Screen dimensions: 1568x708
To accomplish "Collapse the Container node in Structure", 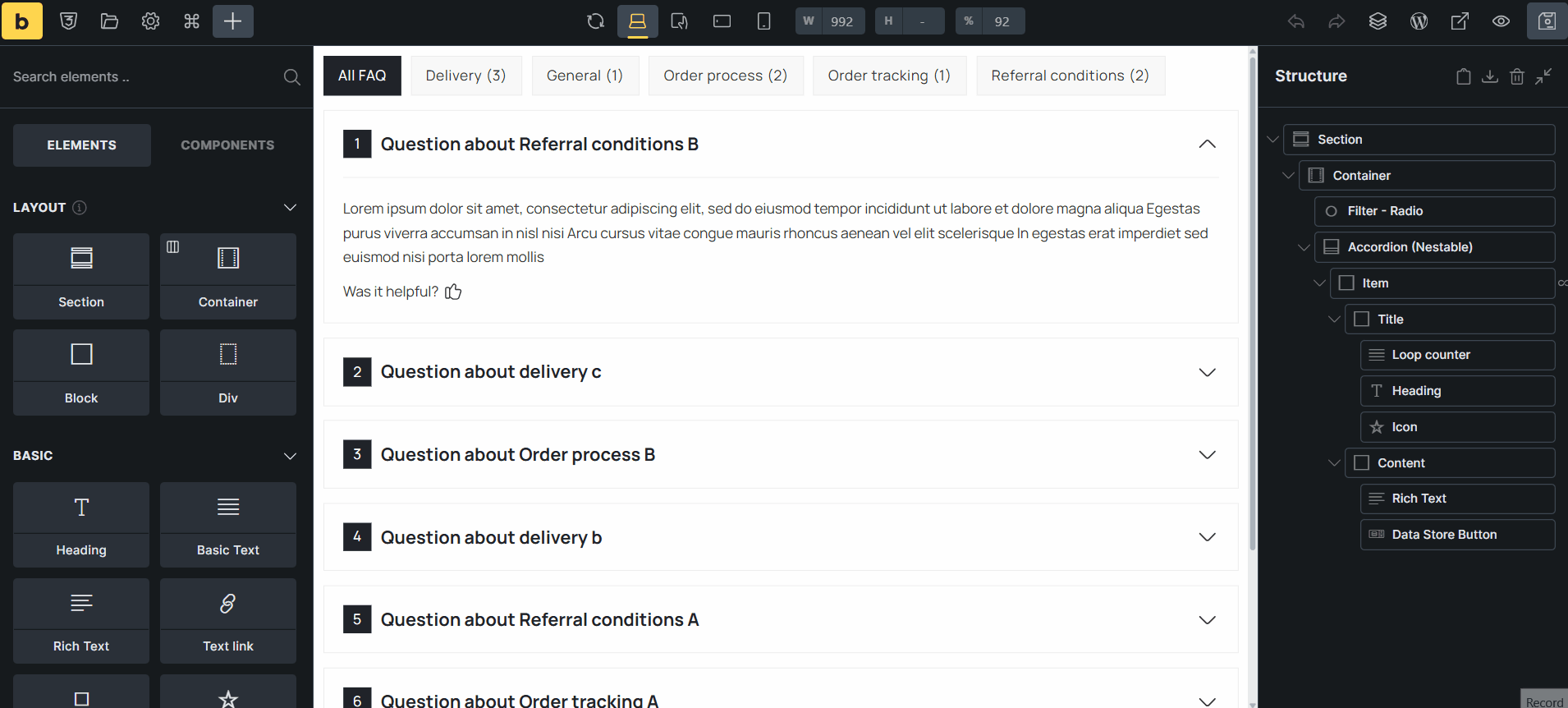I will tap(1288, 176).
